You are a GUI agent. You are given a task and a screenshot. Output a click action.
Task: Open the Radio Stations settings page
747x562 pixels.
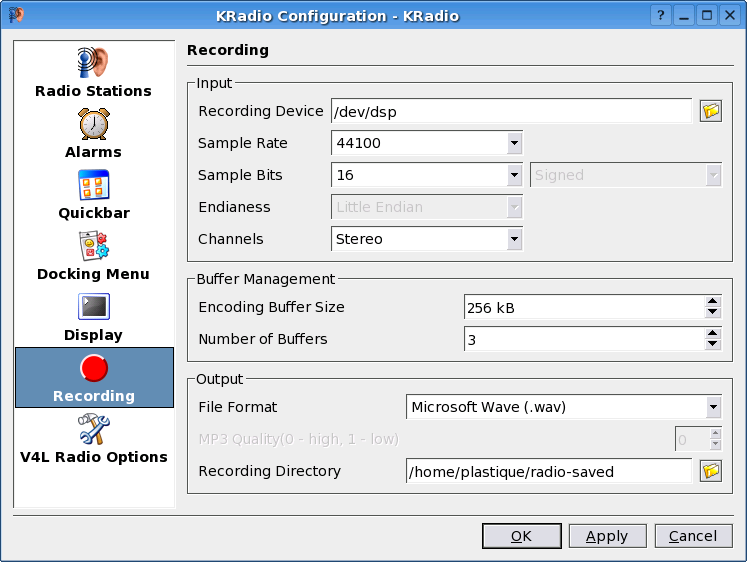coord(93,72)
